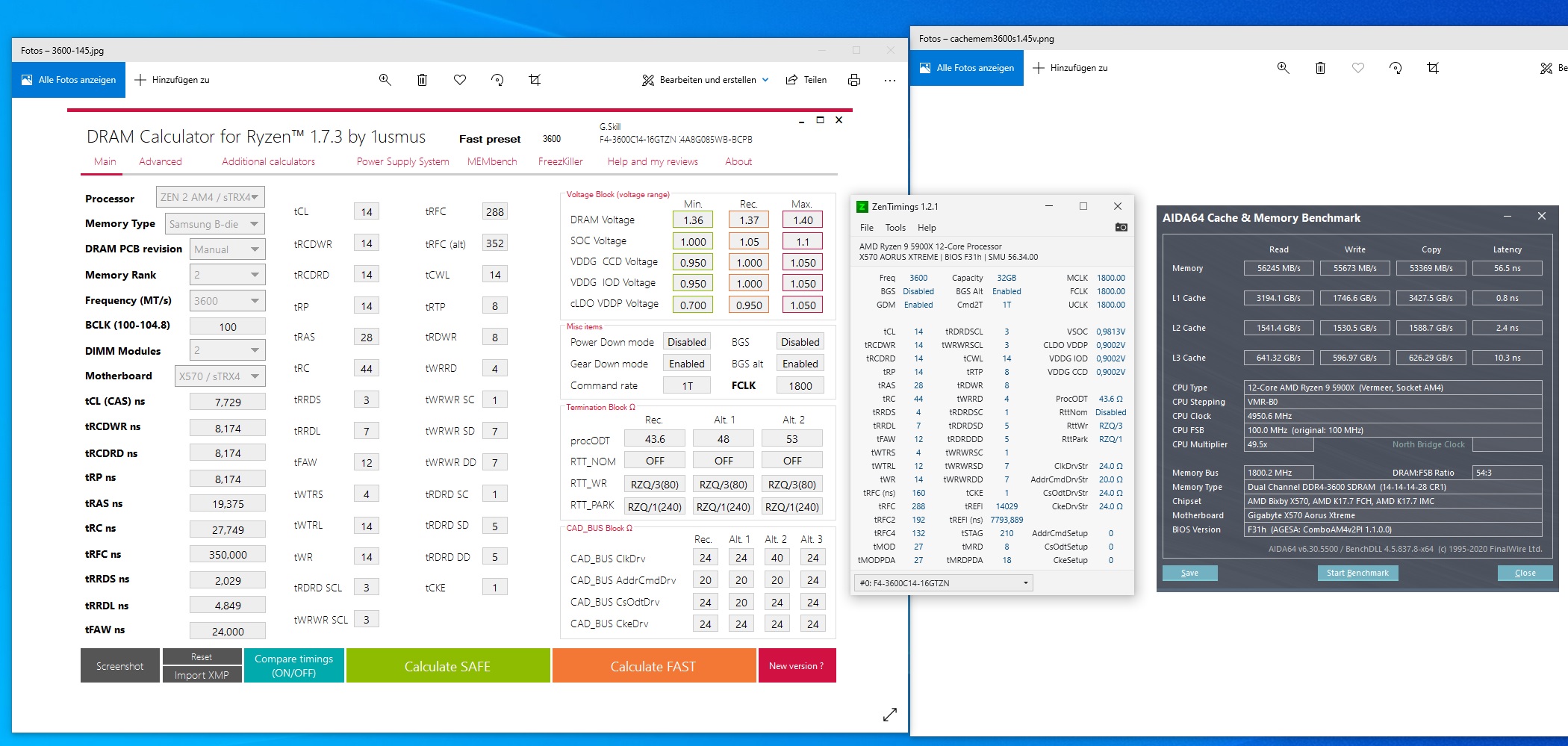The height and width of the screenshot is (746, 1568).
Task: Open the ZenTimings F4-3600C14-16GTZN module dropdown
Action: [x=944, y=583]
